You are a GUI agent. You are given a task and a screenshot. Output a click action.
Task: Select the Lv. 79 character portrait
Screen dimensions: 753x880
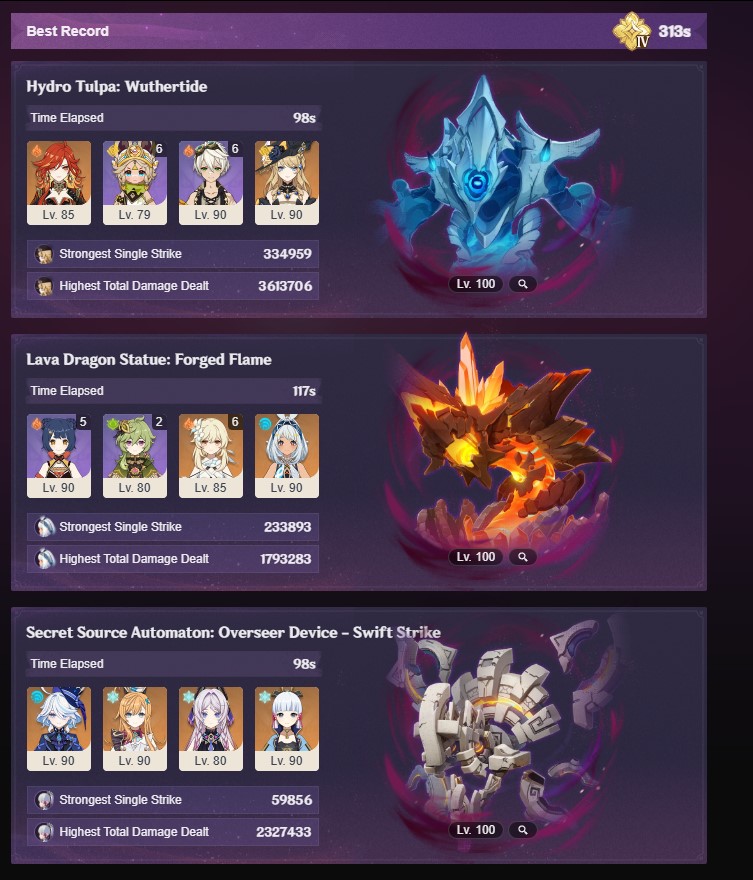[135, 183]
